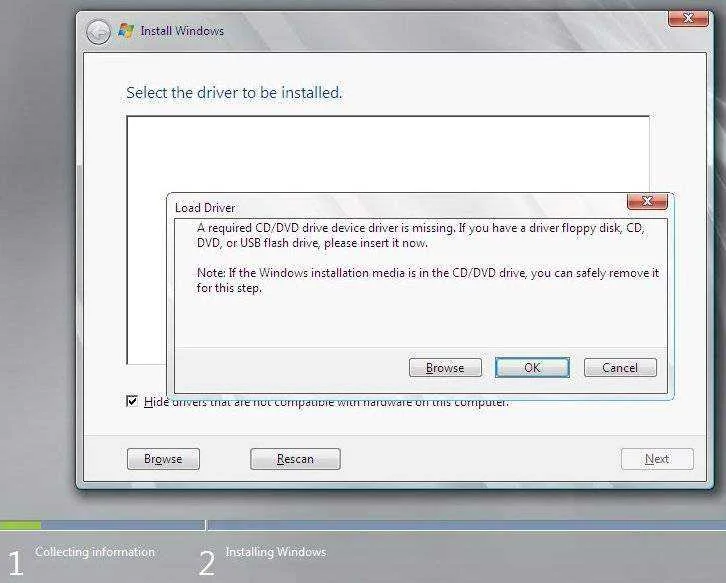Click Browse in the Install Windows window
Screen dimensions: 726x583
(x=163, y=459)
